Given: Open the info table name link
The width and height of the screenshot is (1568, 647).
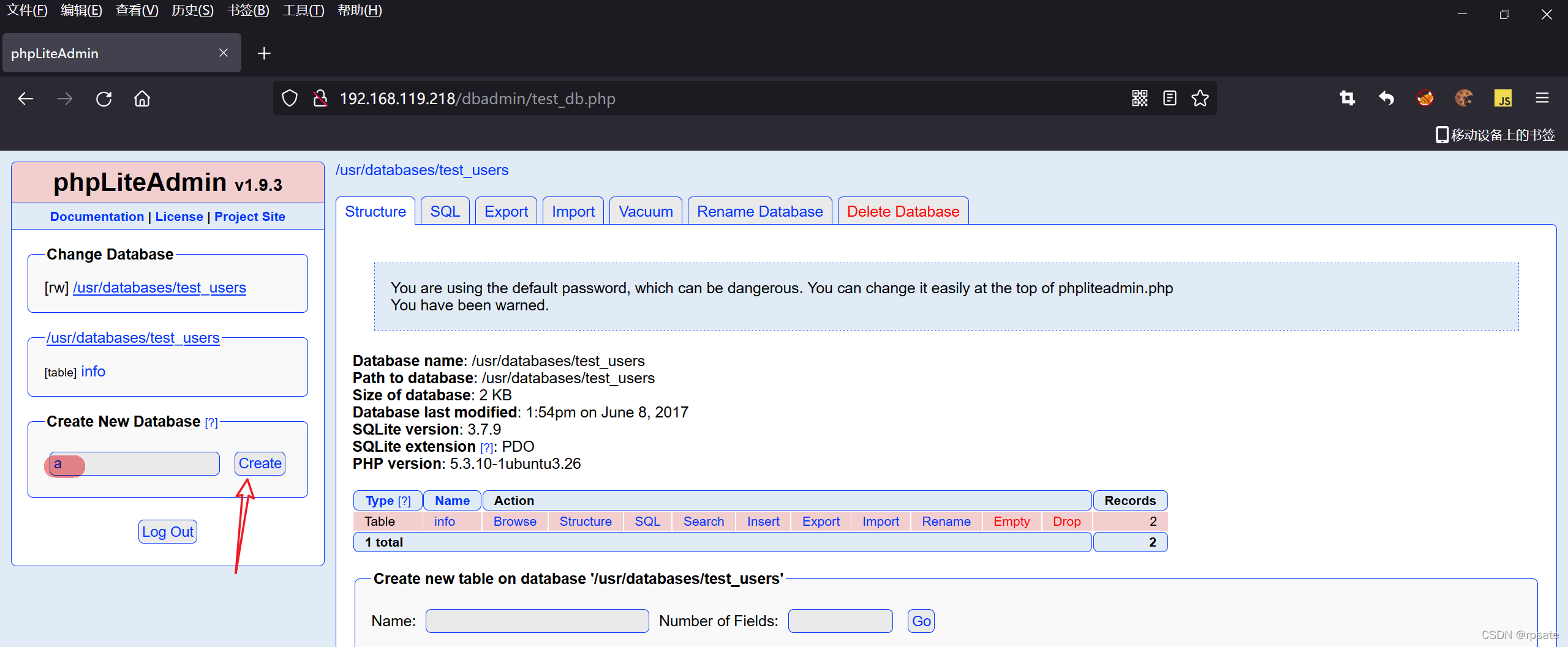Looking at the screenshot, I should (x=445, y=522).
